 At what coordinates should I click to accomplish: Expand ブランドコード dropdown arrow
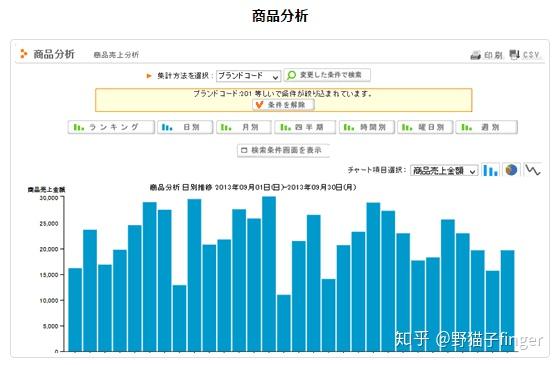point(275,76)
